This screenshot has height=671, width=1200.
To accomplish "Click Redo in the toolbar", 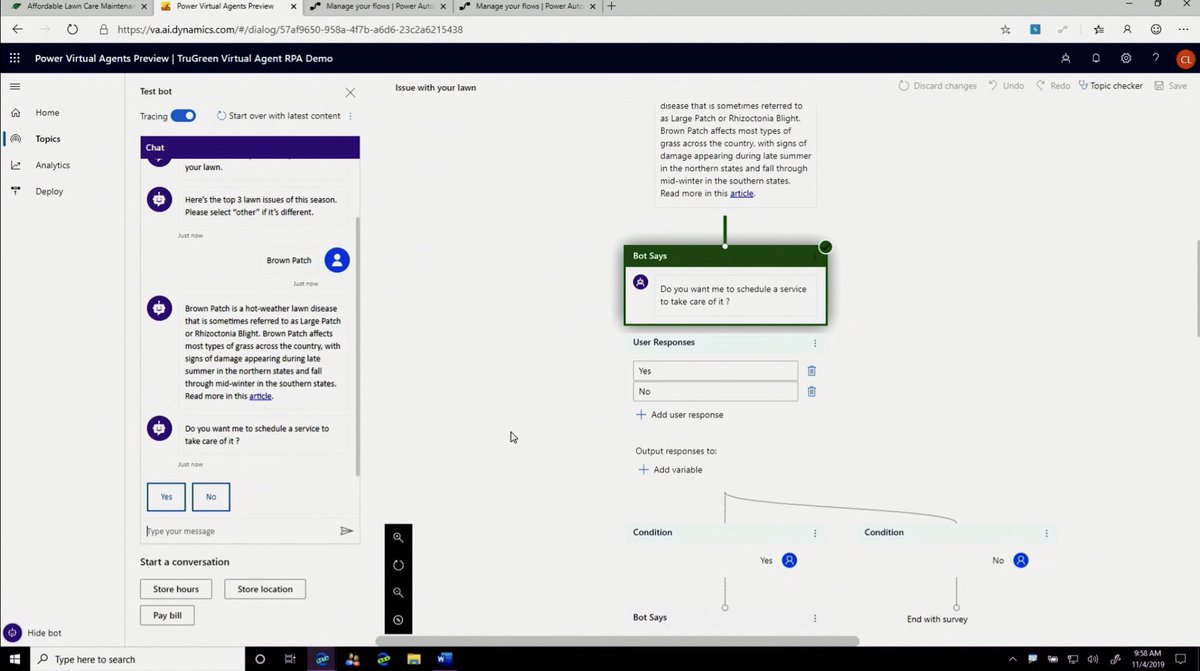I will (1053, 86).
